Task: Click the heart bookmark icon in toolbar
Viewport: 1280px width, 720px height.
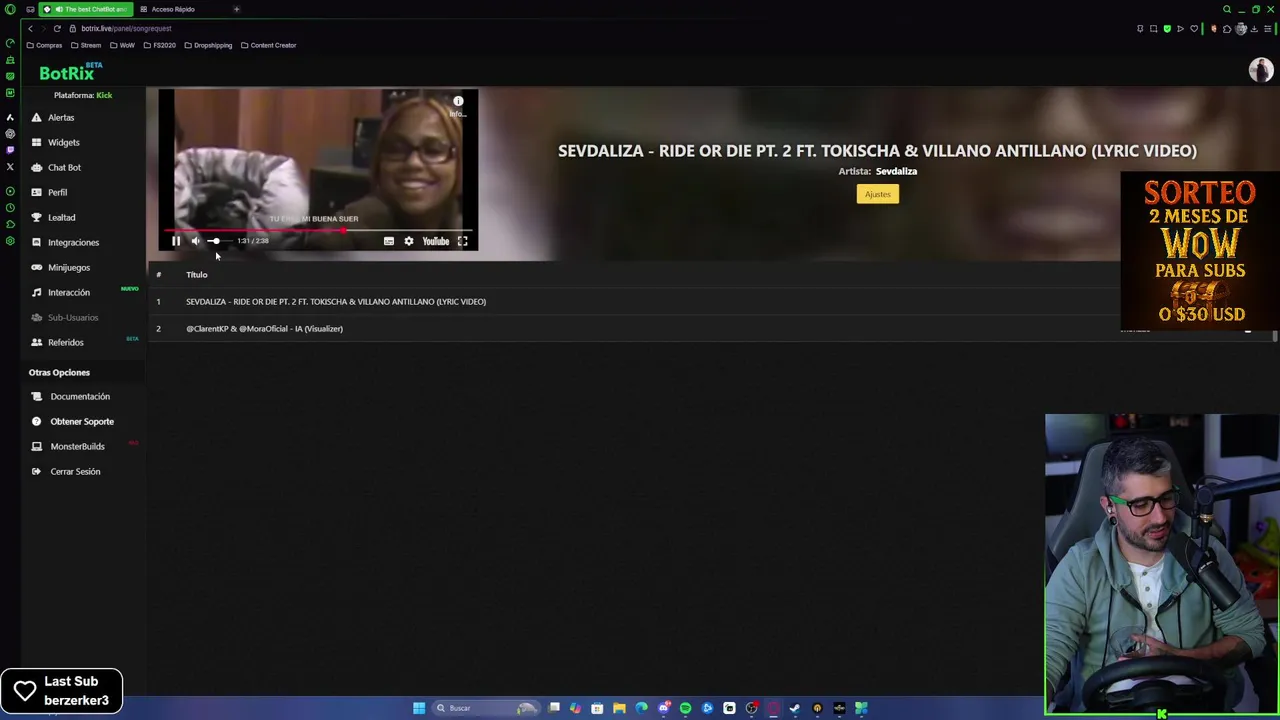Action: click(1194, 29)
